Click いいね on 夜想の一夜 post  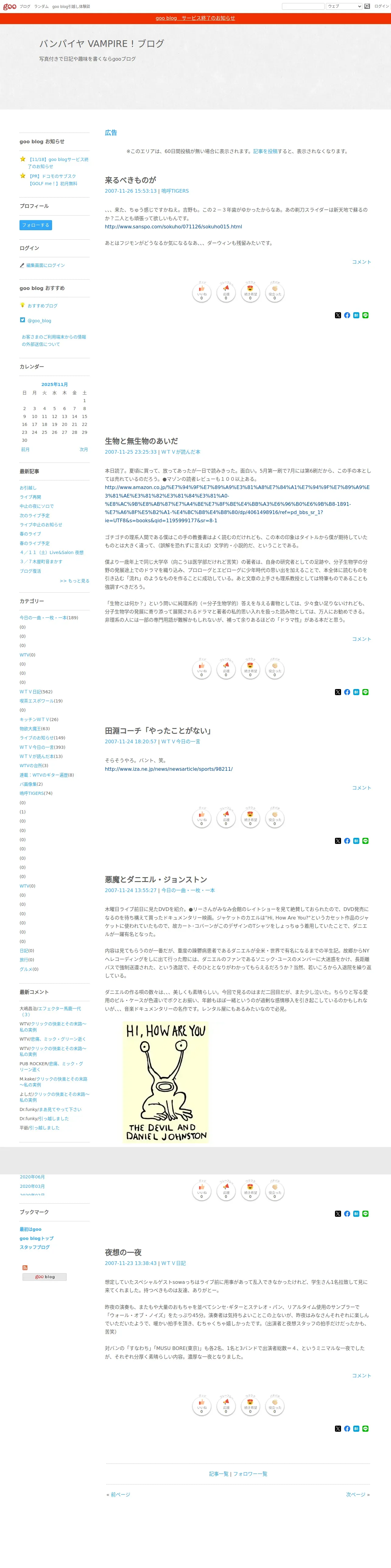tap(202, 1406)
